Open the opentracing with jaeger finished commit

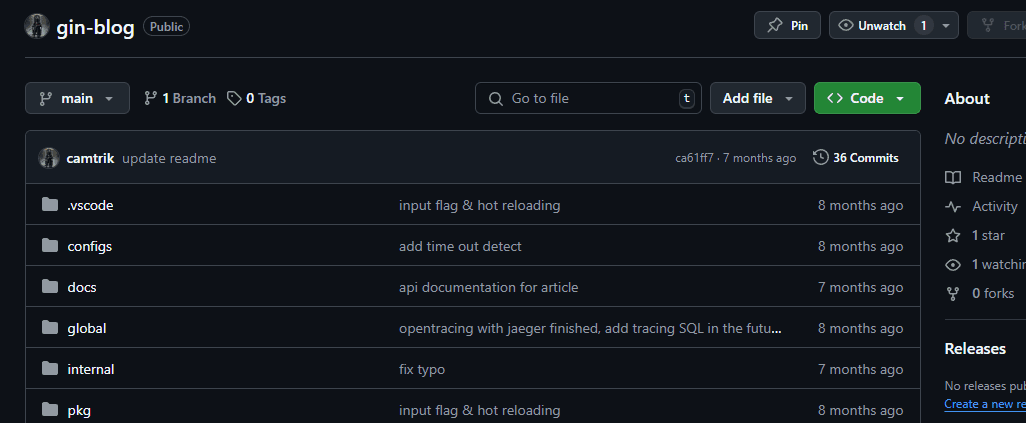point(590,329)
